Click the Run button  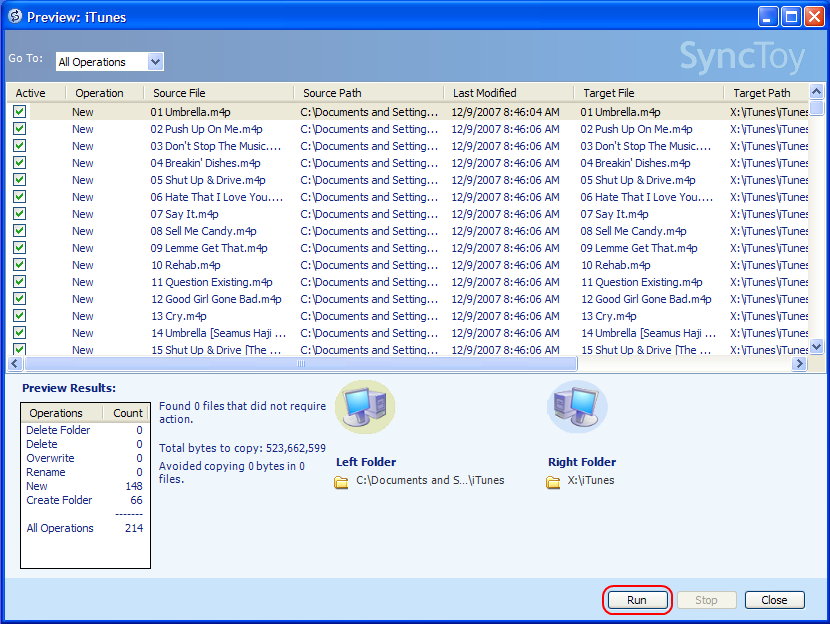pos(637,600)
